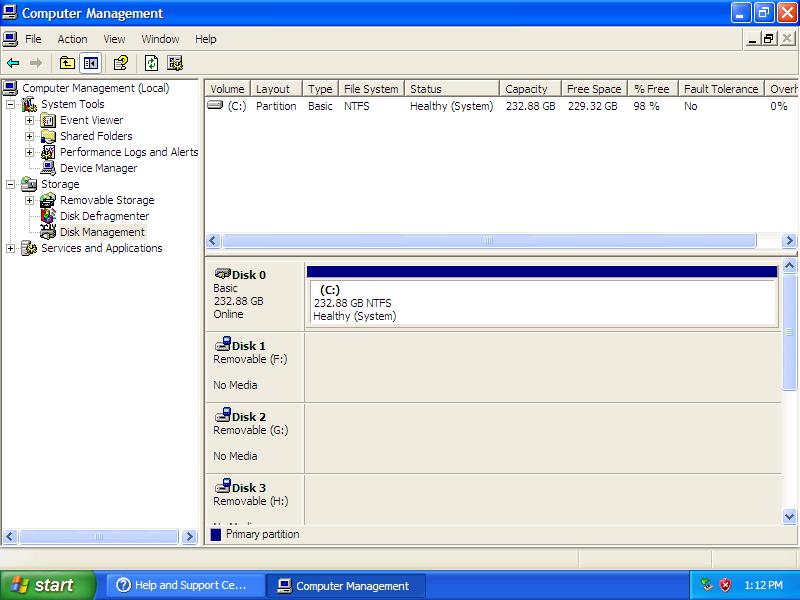Click the Disk 1 removable drive icon
800x600 pixels.
tap(222, 343)
